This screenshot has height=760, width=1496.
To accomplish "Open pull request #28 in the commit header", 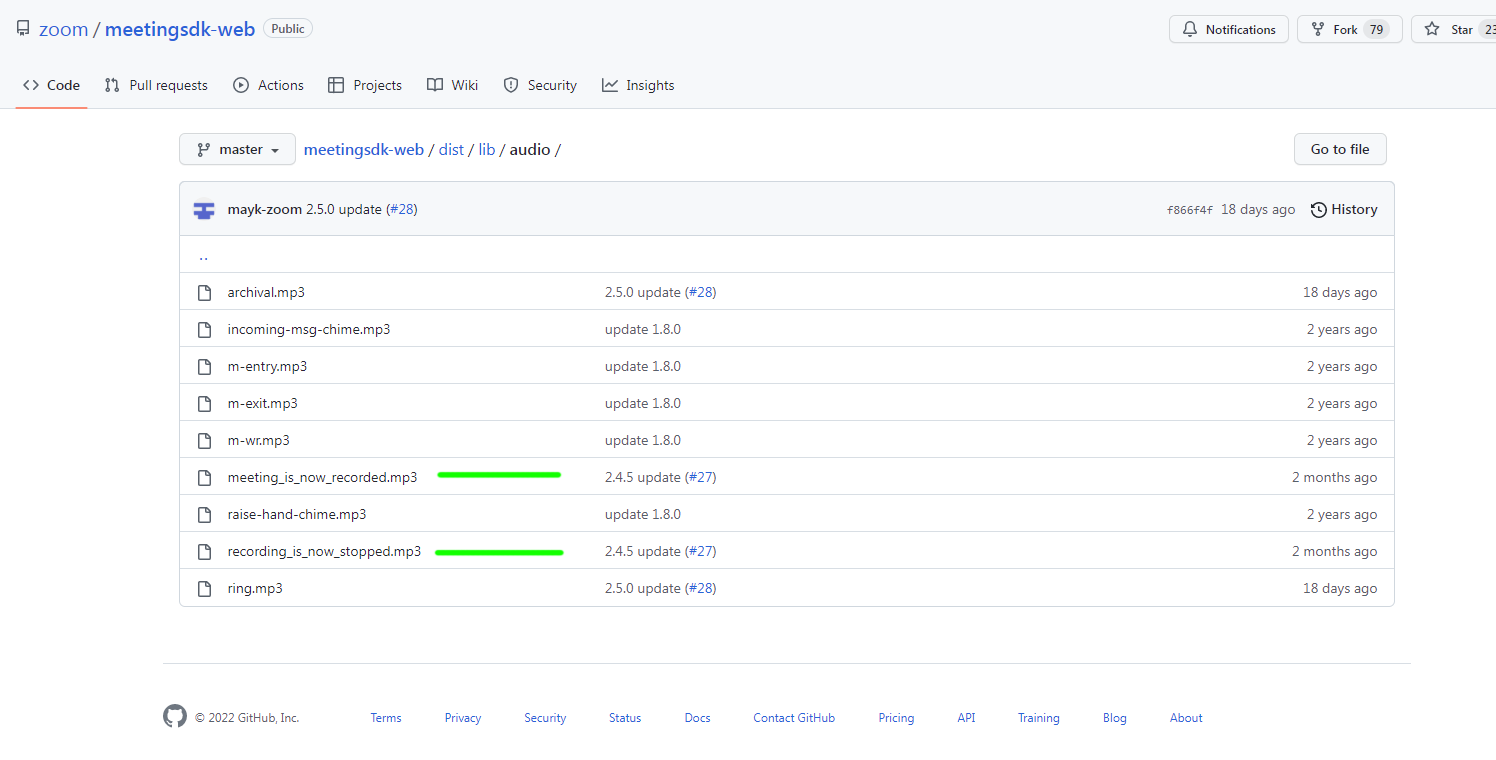I will pyautogui.click(x=401, y=210).
